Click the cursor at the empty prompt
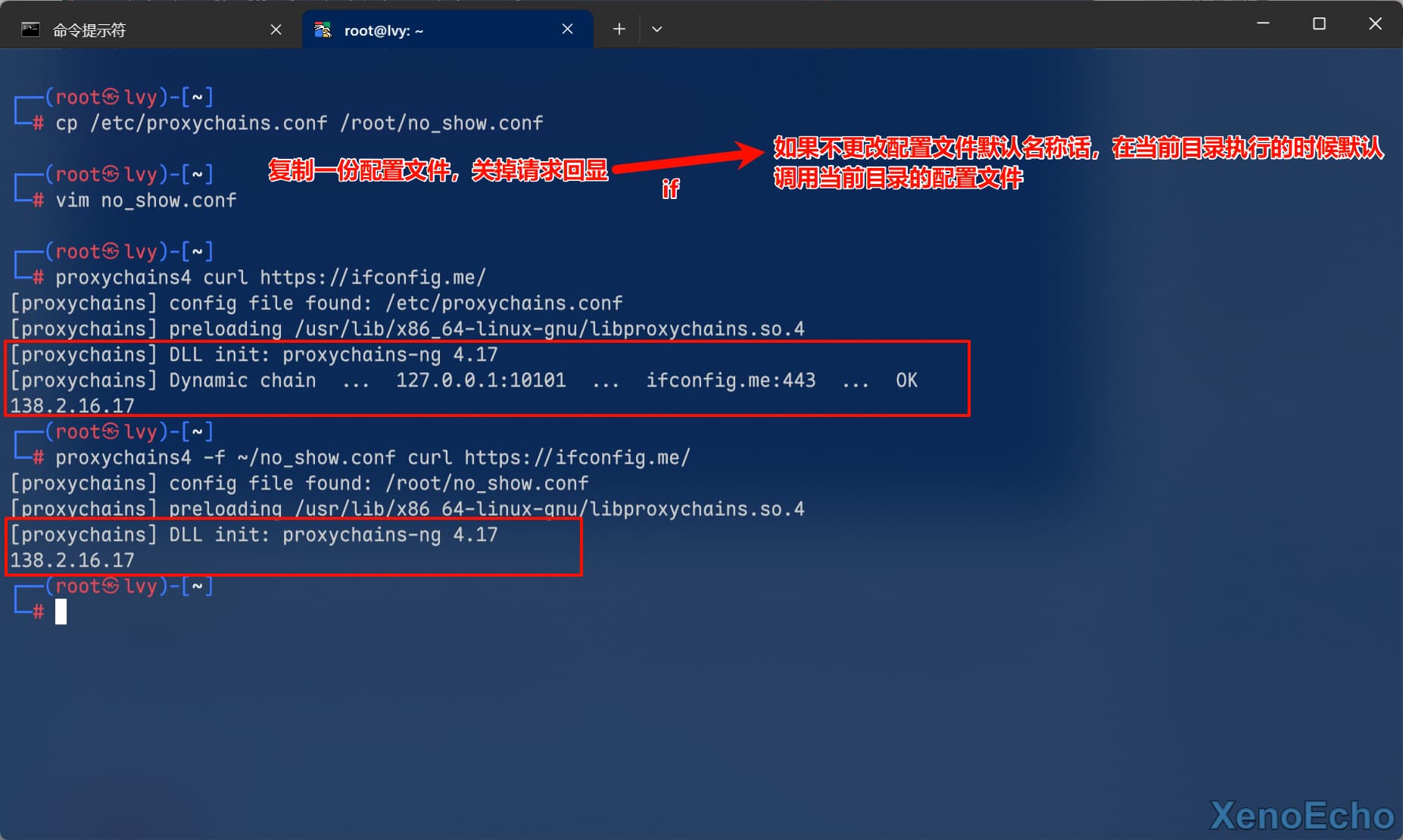 pyautogui.click(x=61, y=611)
